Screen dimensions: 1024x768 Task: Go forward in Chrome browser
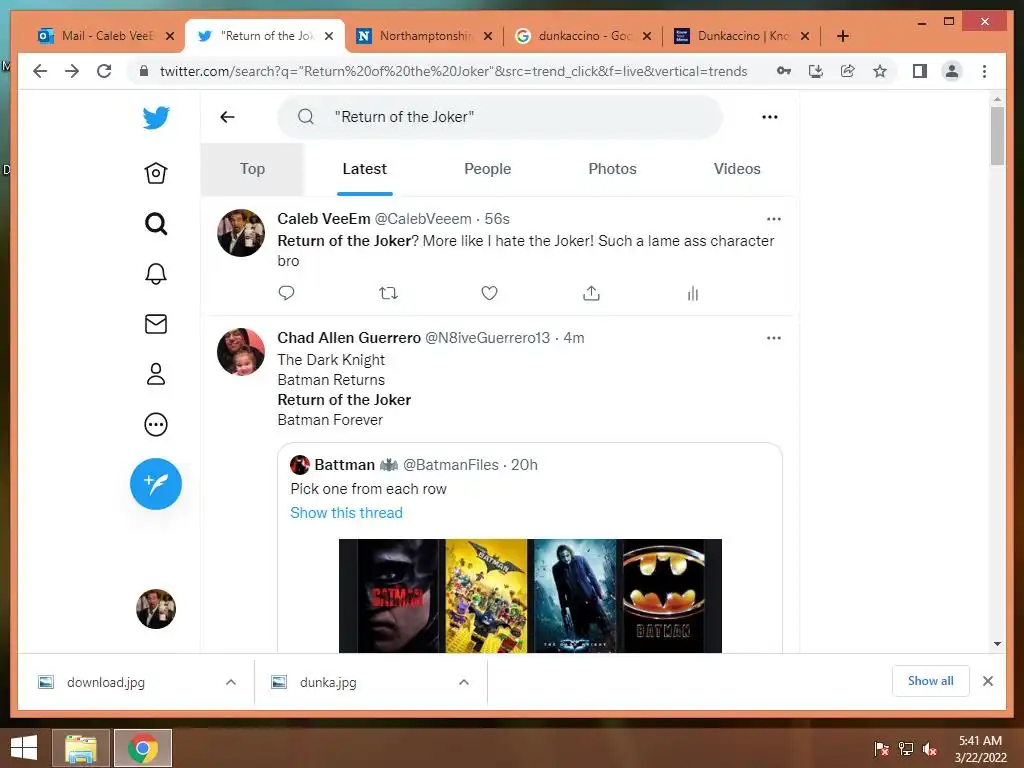[x=72, y=71]
